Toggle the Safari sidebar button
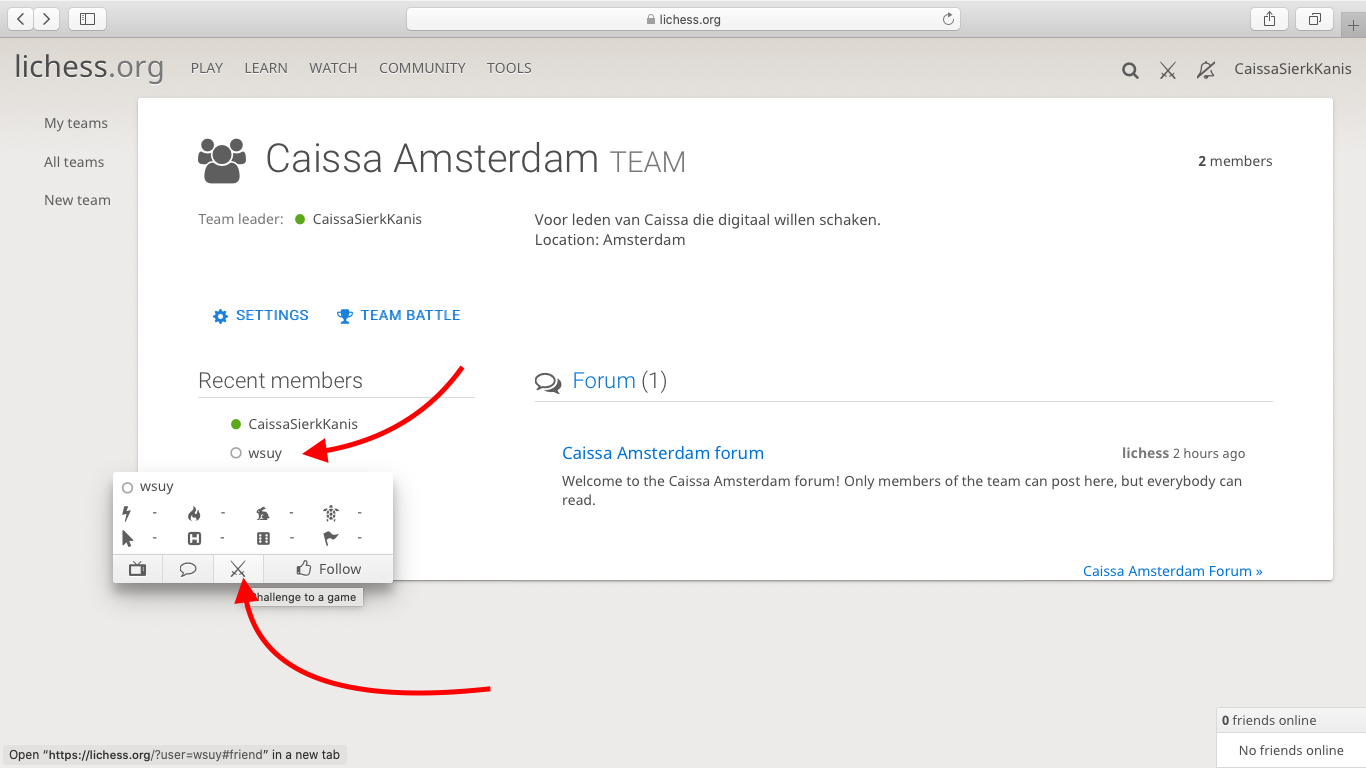This screenshot has height=768, width=1366. pyautogui.click(x=87, y=18)
